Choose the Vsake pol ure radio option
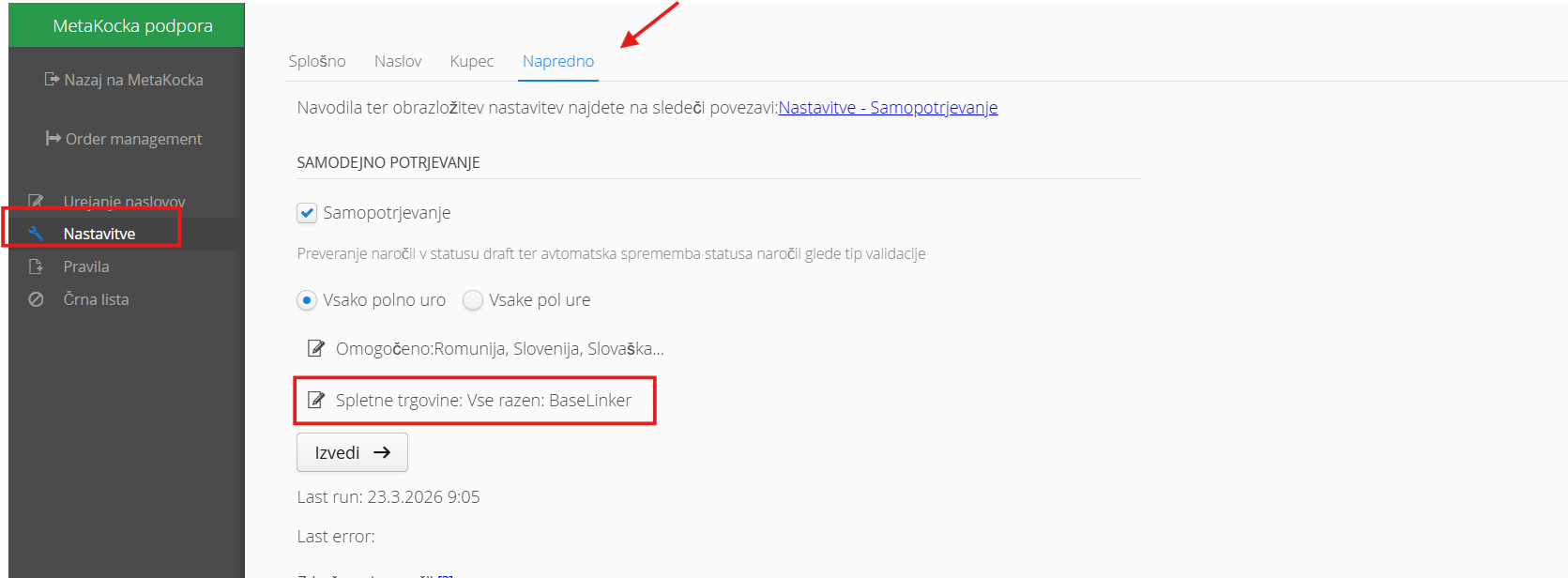This screenshot has width=1568, height=578. (x=473, y=300)
